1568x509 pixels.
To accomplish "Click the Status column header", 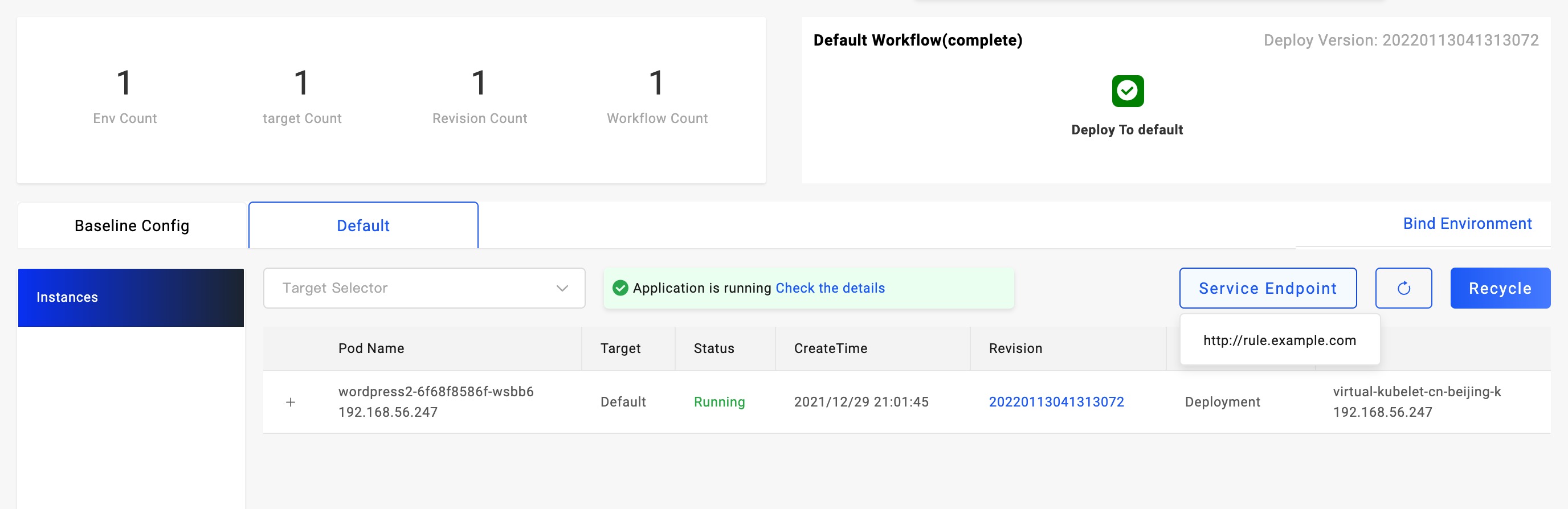I will [713, 348].
